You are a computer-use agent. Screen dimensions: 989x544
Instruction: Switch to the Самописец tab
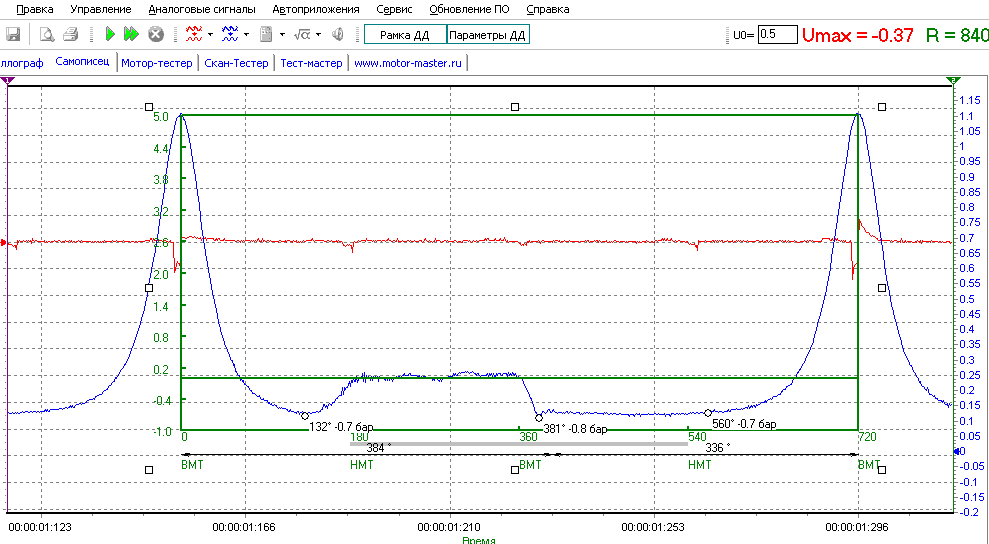pos(82,62)
